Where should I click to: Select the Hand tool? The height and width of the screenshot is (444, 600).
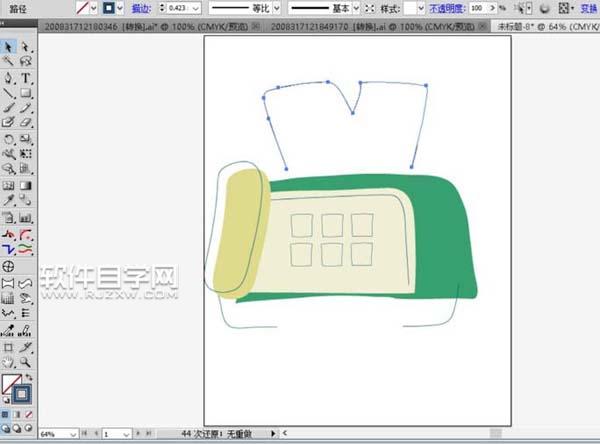pos(9,361)
